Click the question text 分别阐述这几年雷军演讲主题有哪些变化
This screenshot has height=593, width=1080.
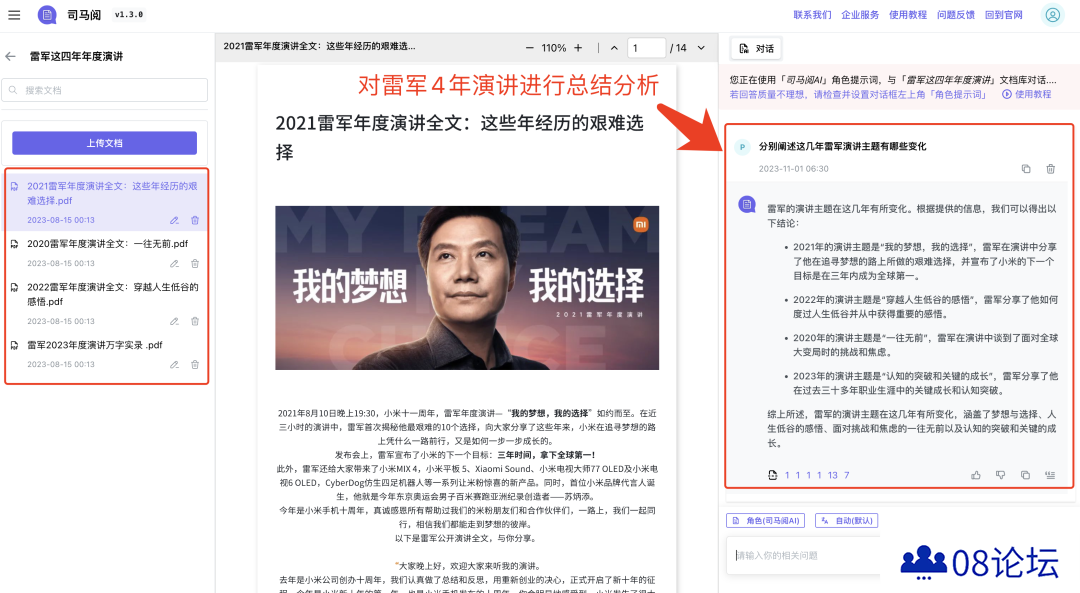tap(842, 147)
